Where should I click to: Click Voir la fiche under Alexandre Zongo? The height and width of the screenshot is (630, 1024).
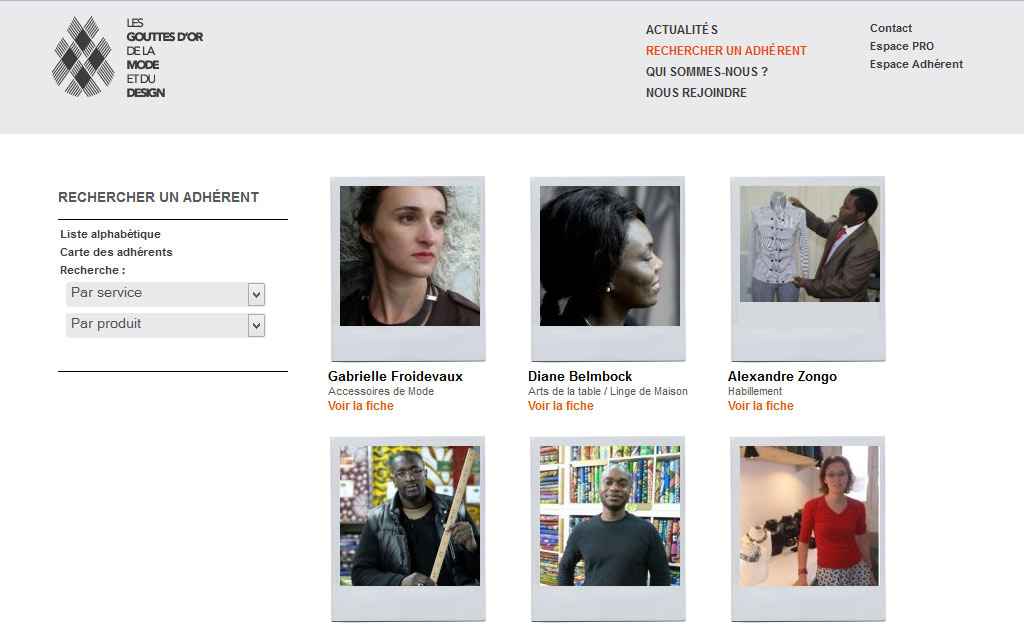pos(760,405)
